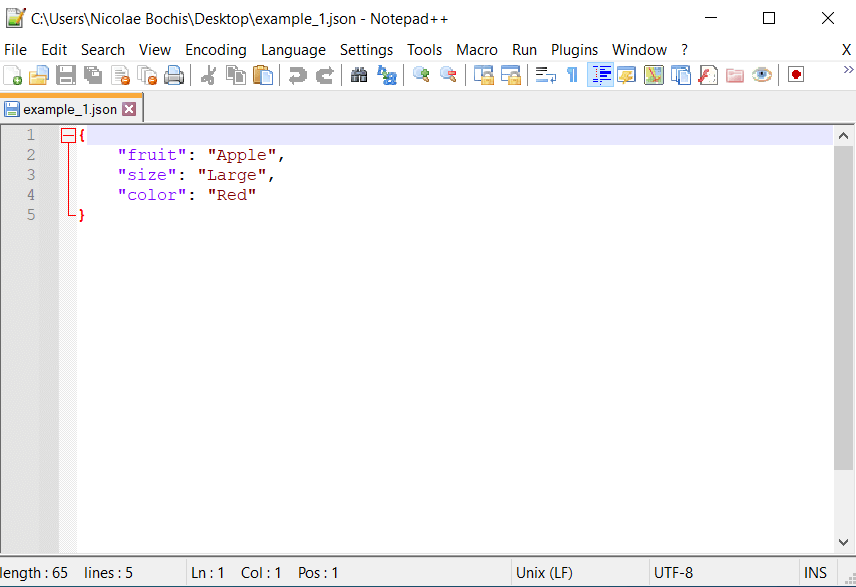The image size is (856, 587).
Task: Toggle show all characters
Action: 571,74
